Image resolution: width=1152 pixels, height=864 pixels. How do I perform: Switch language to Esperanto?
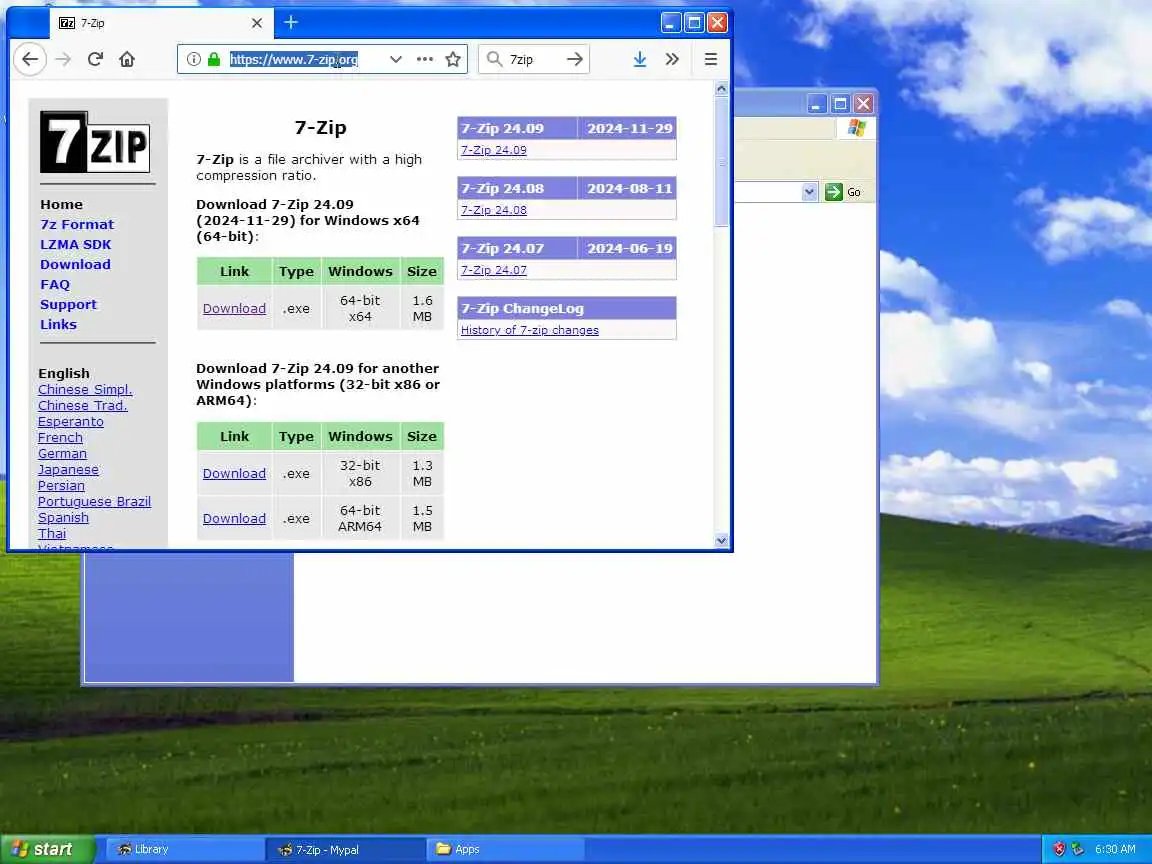(71, 422)
